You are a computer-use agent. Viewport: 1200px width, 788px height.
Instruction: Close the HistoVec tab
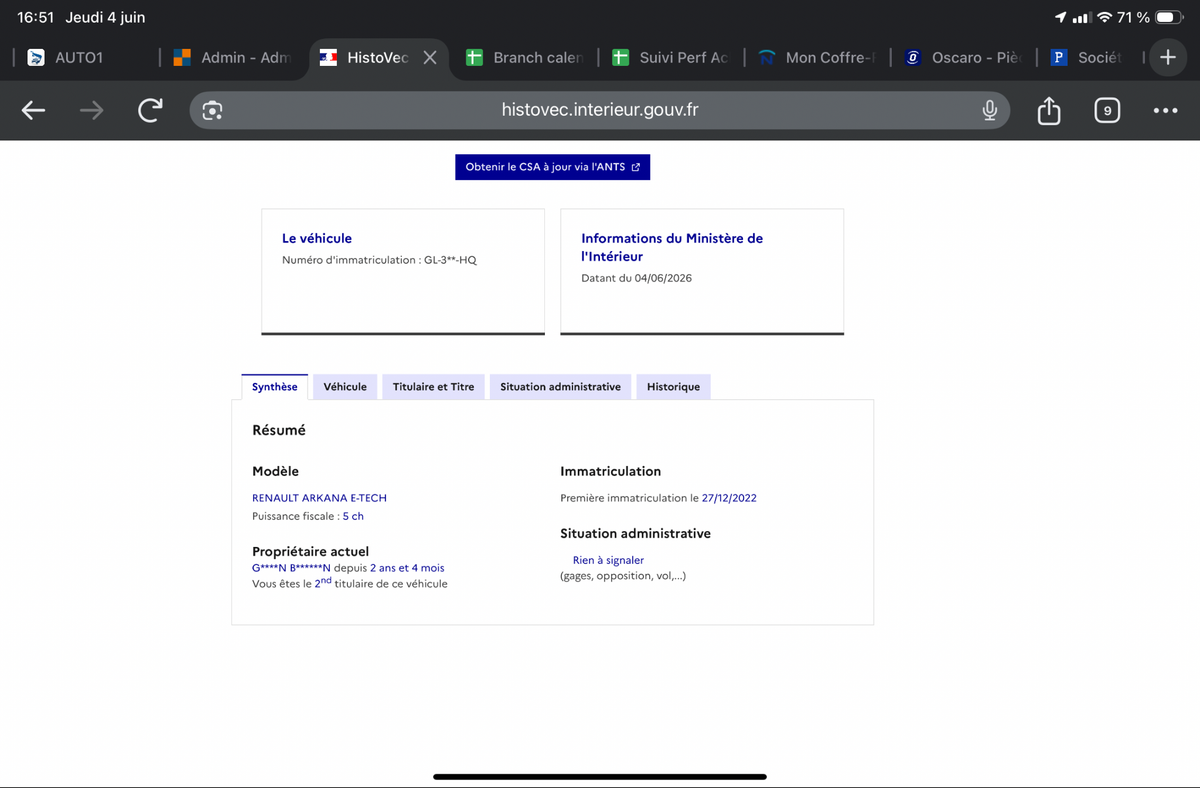point(430,57)
